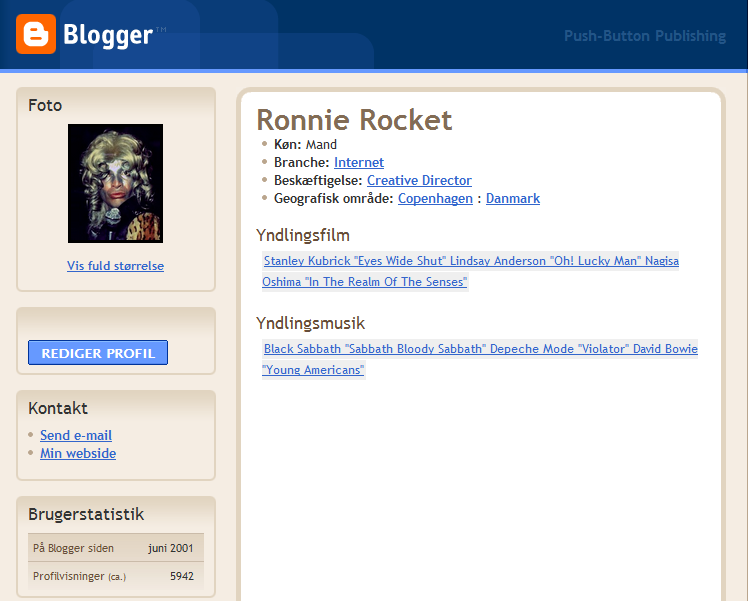This screenshot has height=601, width=748.
Task: Click the Profilvisninger statistics row
Action: click(115, 576)
